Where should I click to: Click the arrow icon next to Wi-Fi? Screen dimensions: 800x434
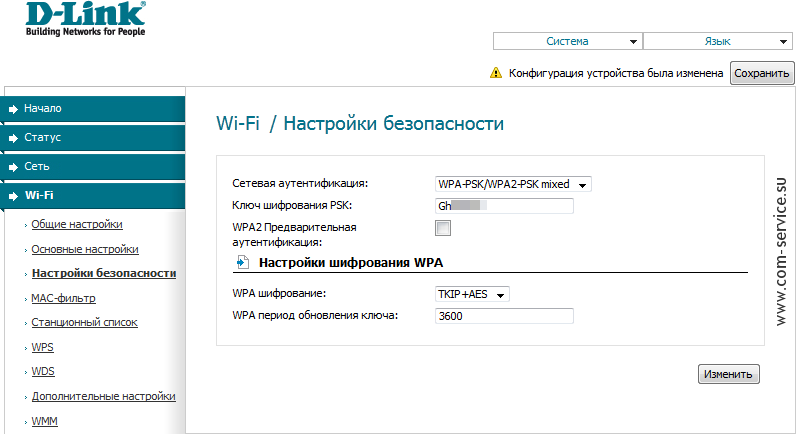pyautogui.click(x=13, y=196)
